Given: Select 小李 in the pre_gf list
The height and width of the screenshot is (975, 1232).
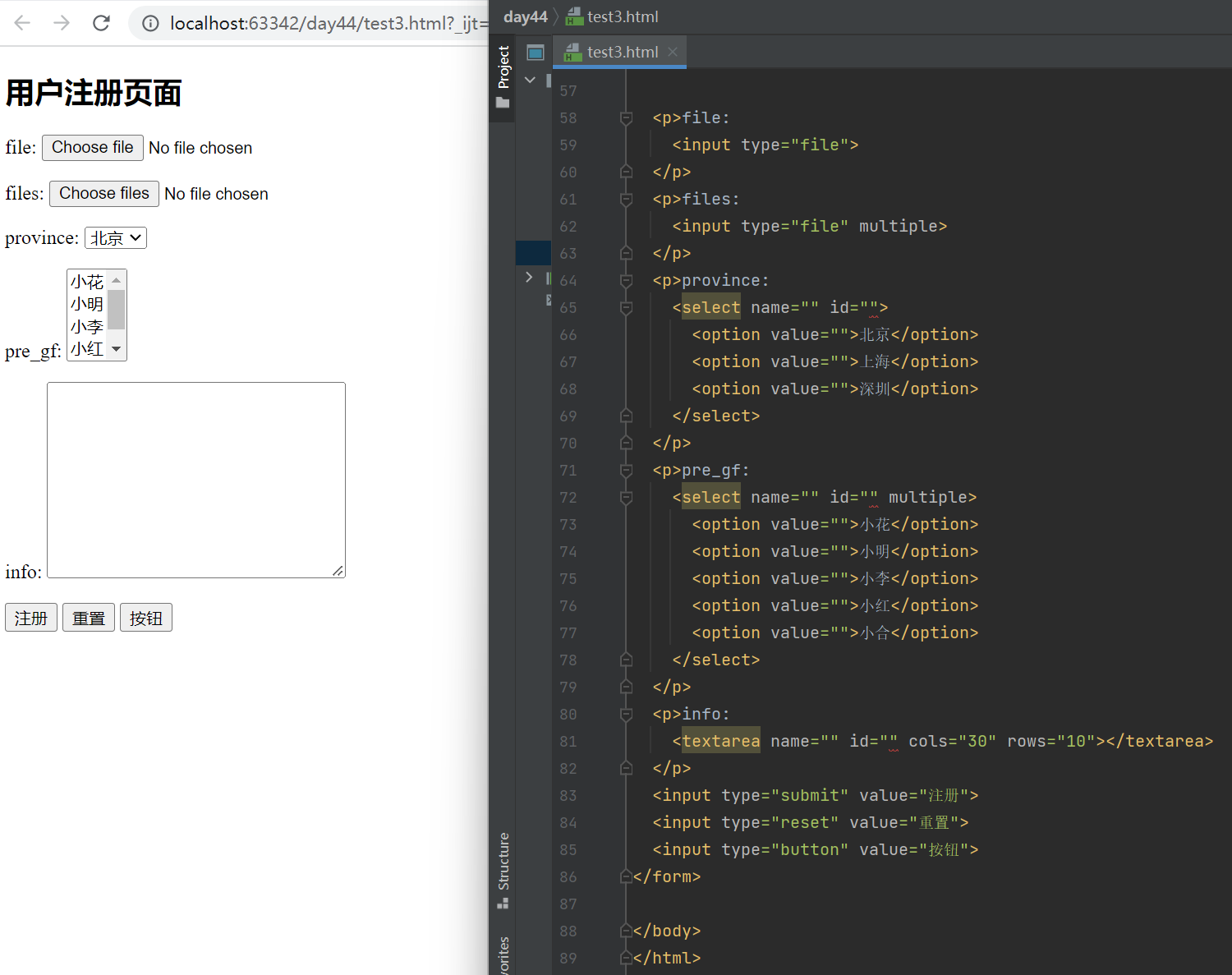Looking at the screenshot, I should coord(87,327).
